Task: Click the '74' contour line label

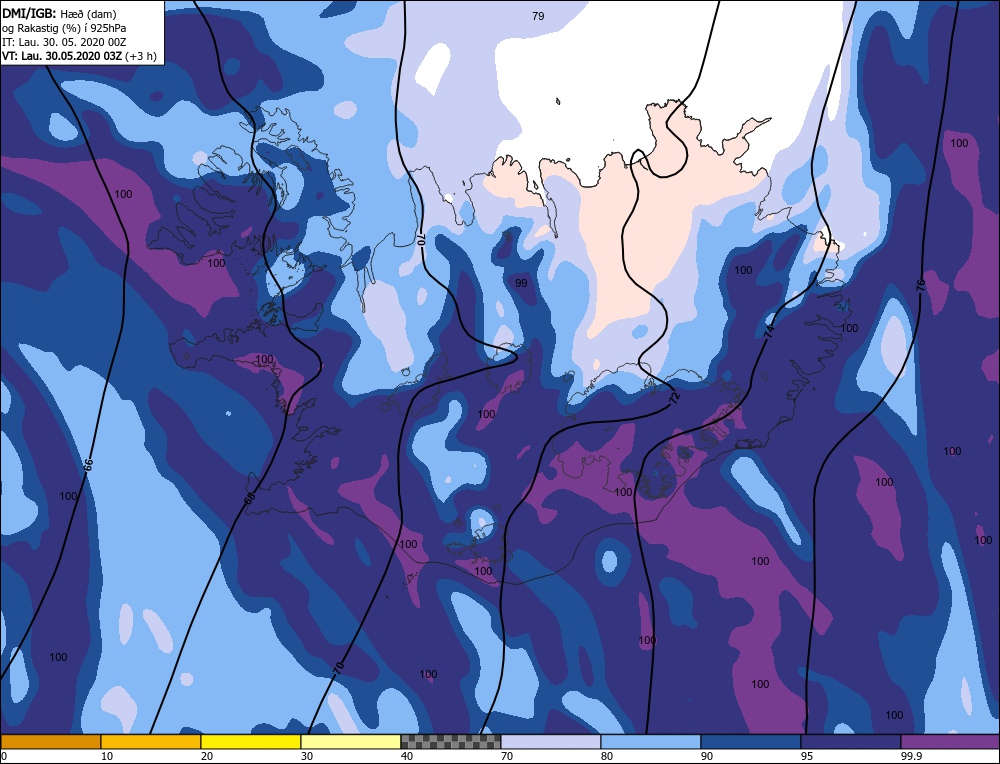Action: click(x=768, y=331)
